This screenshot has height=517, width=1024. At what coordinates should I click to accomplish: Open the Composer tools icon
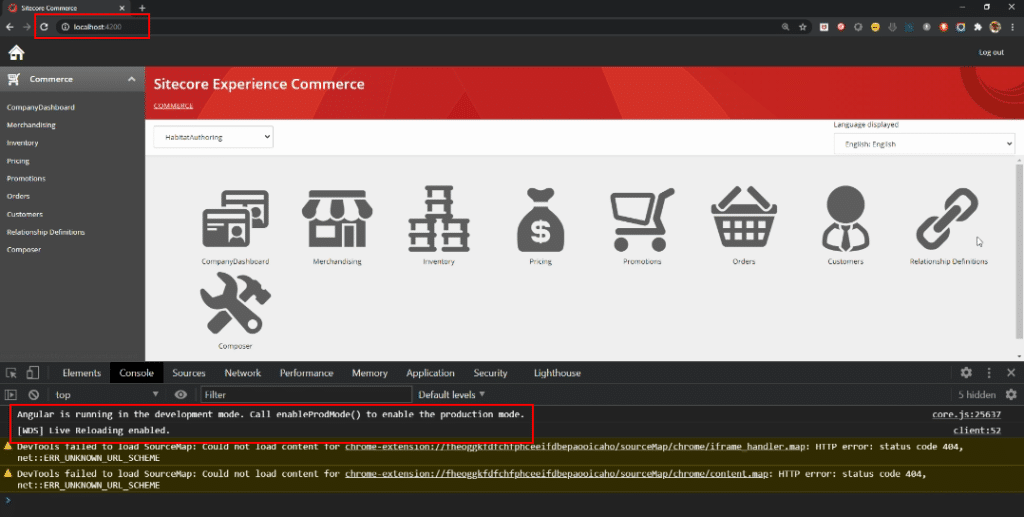[235, 304]
